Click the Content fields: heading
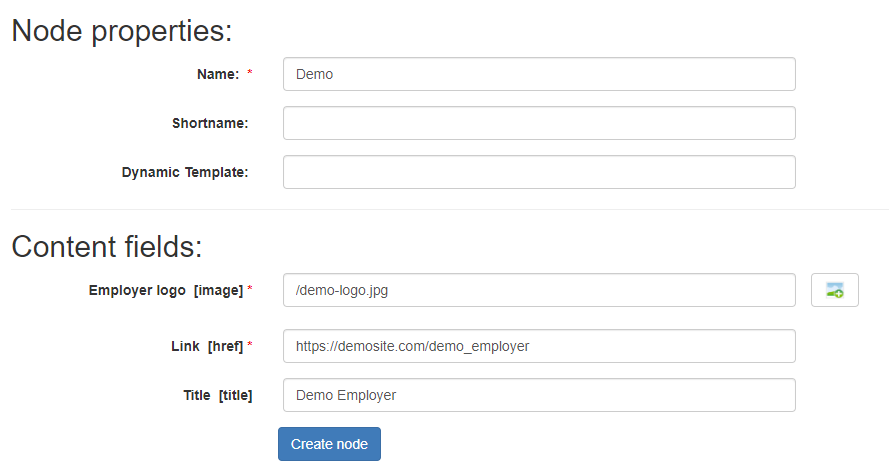Viewport: 889px width, 470px height. tap(107, 247)
